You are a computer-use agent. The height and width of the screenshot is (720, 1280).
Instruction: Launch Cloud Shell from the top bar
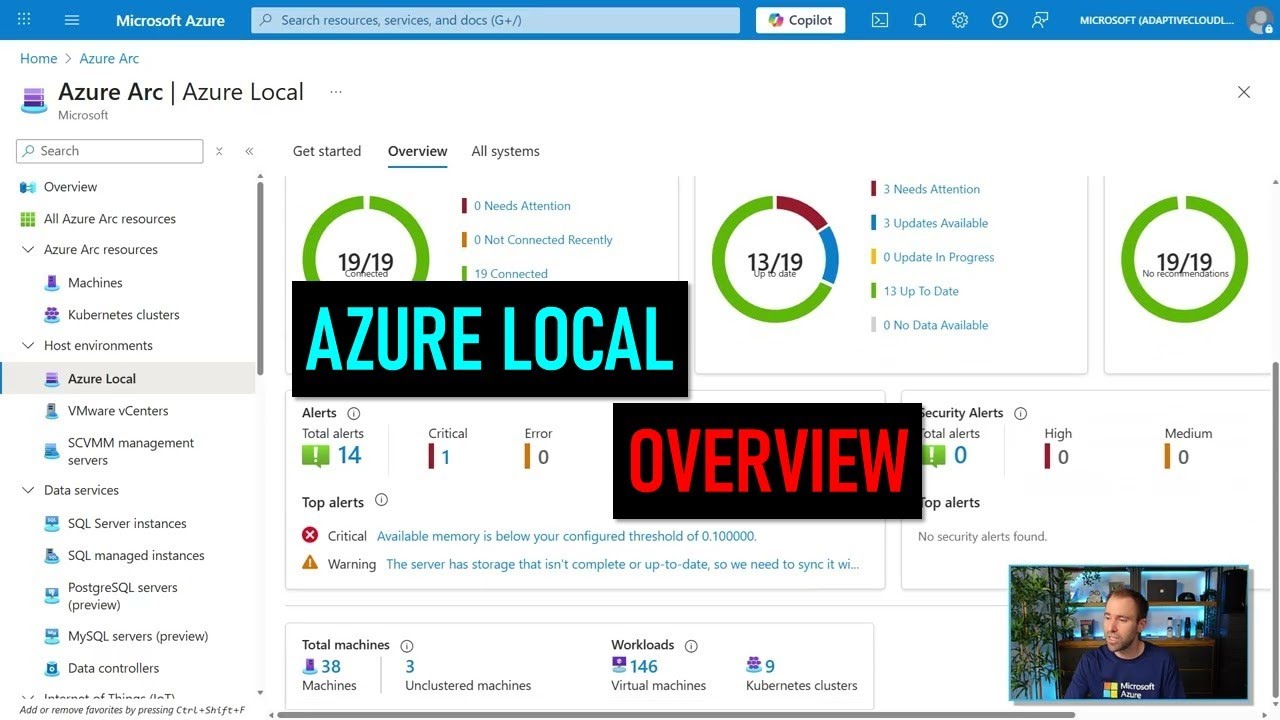[x=880, y=20]
